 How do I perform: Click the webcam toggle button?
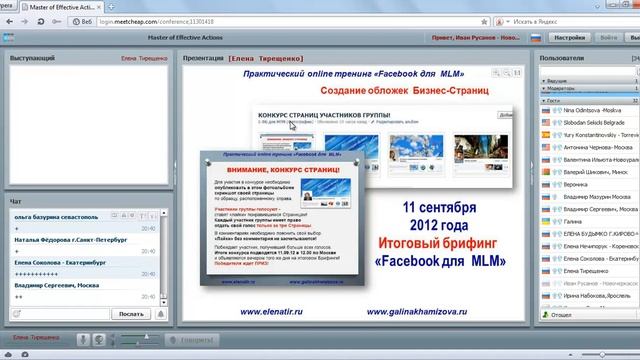pos(99,340)
